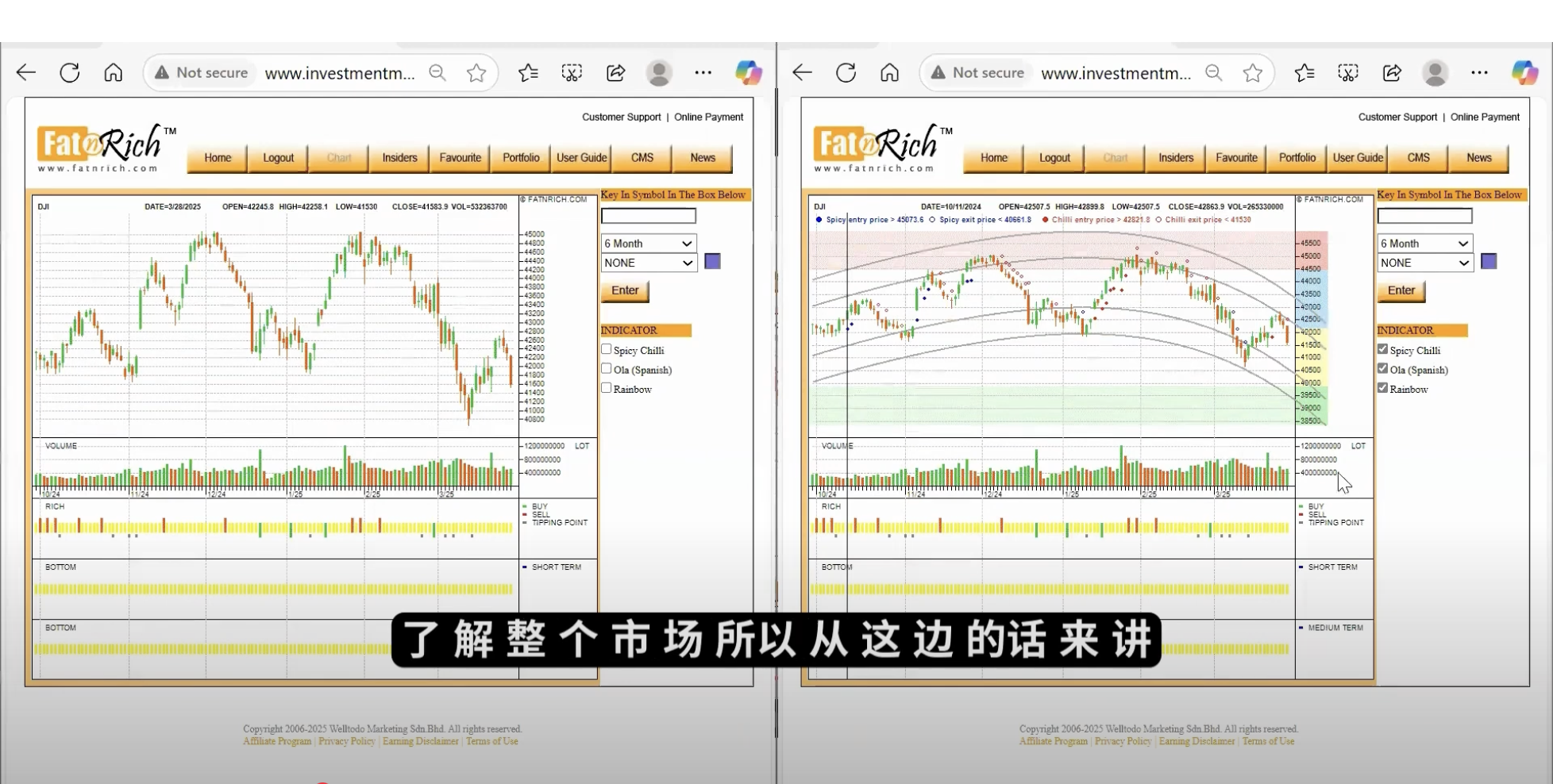Expand the 6 Month dropdown on left page
The width and height of the screenshot is (1553, 784).
click(648, 244)
